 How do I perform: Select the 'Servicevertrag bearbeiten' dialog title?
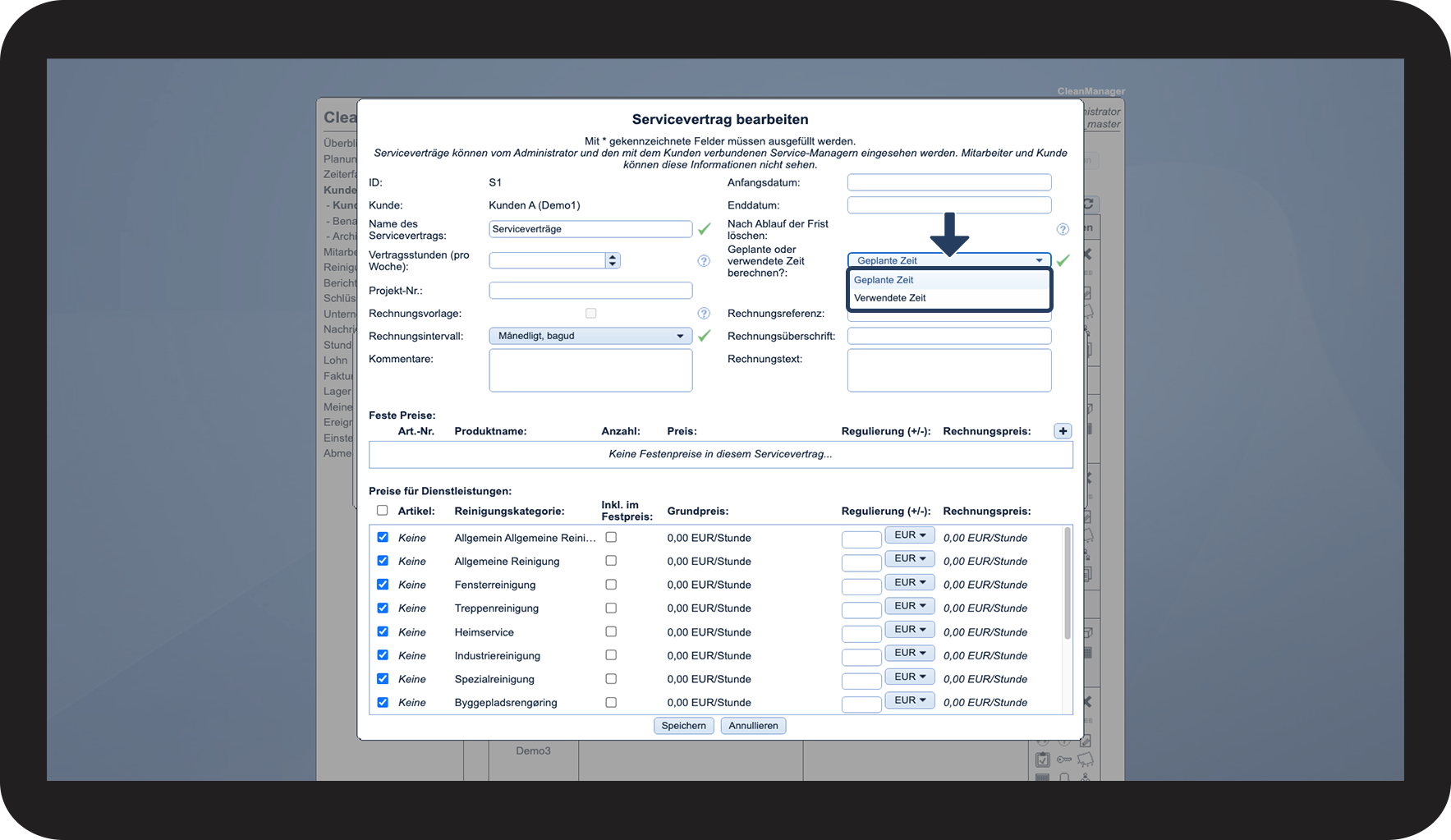pos(720,120)
